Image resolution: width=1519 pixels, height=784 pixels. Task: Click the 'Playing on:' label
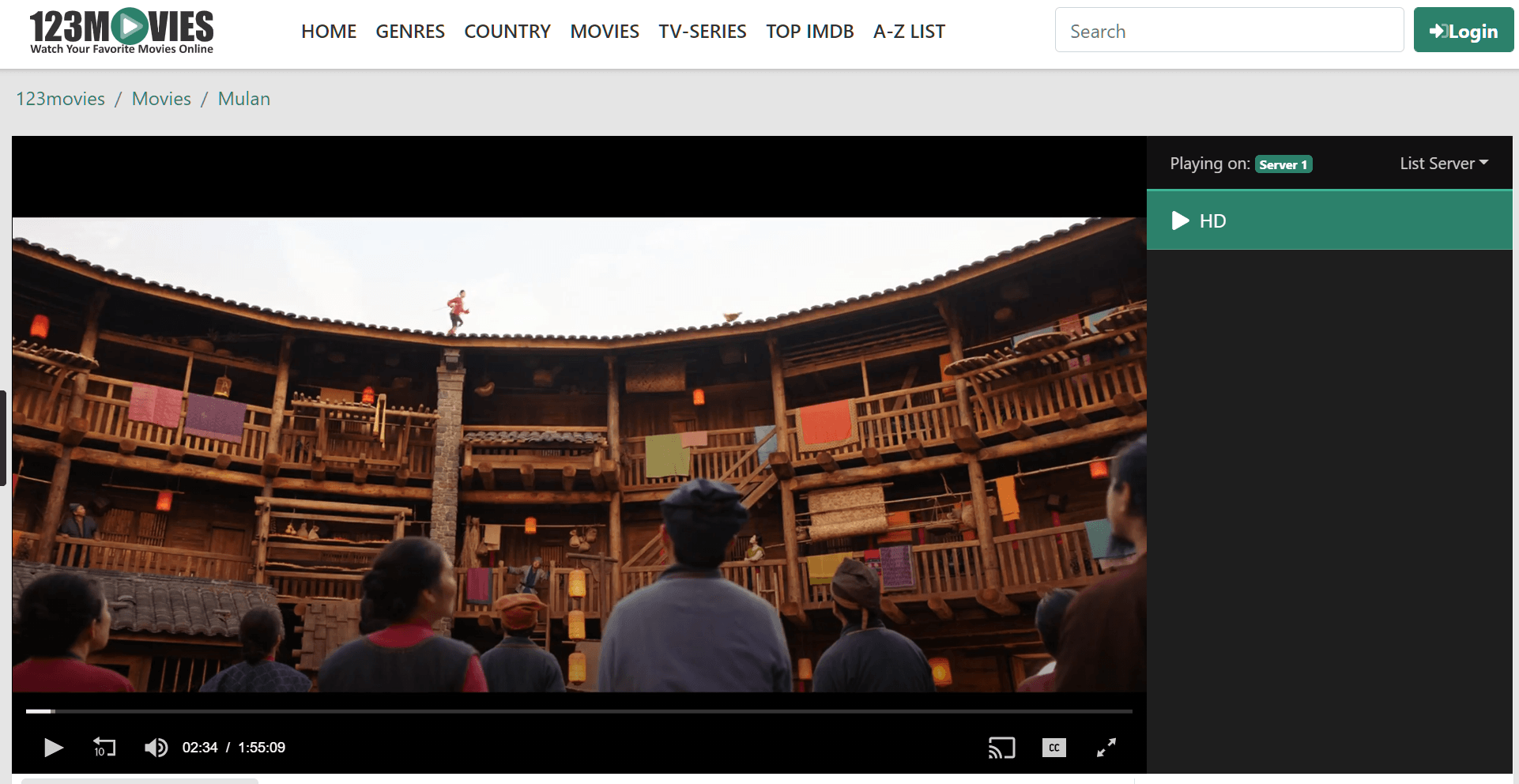point(1210,164)
